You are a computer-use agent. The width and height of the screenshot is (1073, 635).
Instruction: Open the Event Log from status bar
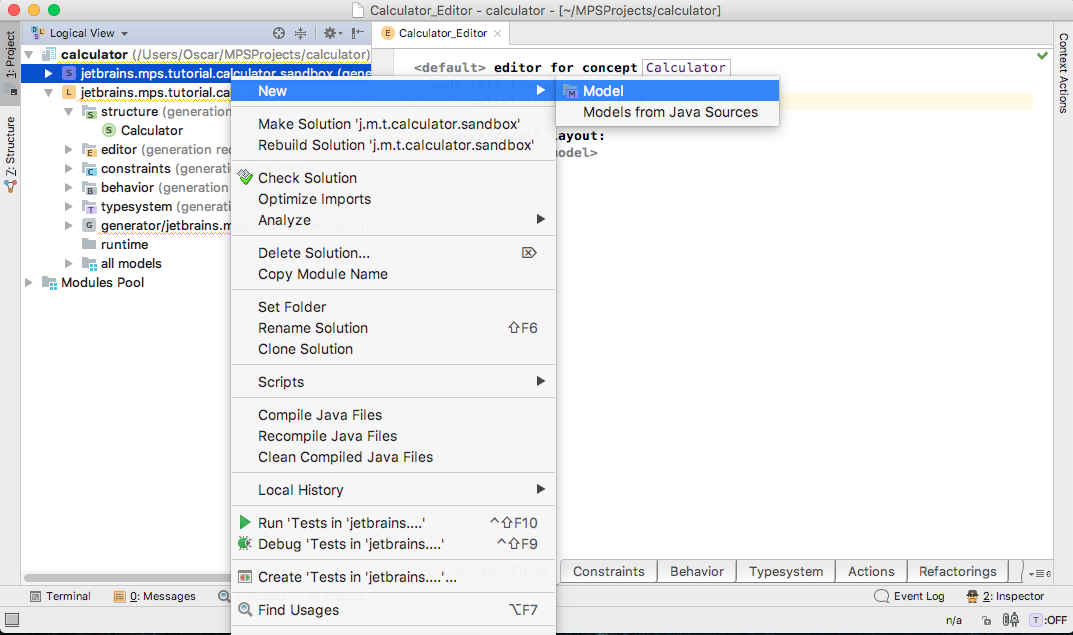point(909,596)
